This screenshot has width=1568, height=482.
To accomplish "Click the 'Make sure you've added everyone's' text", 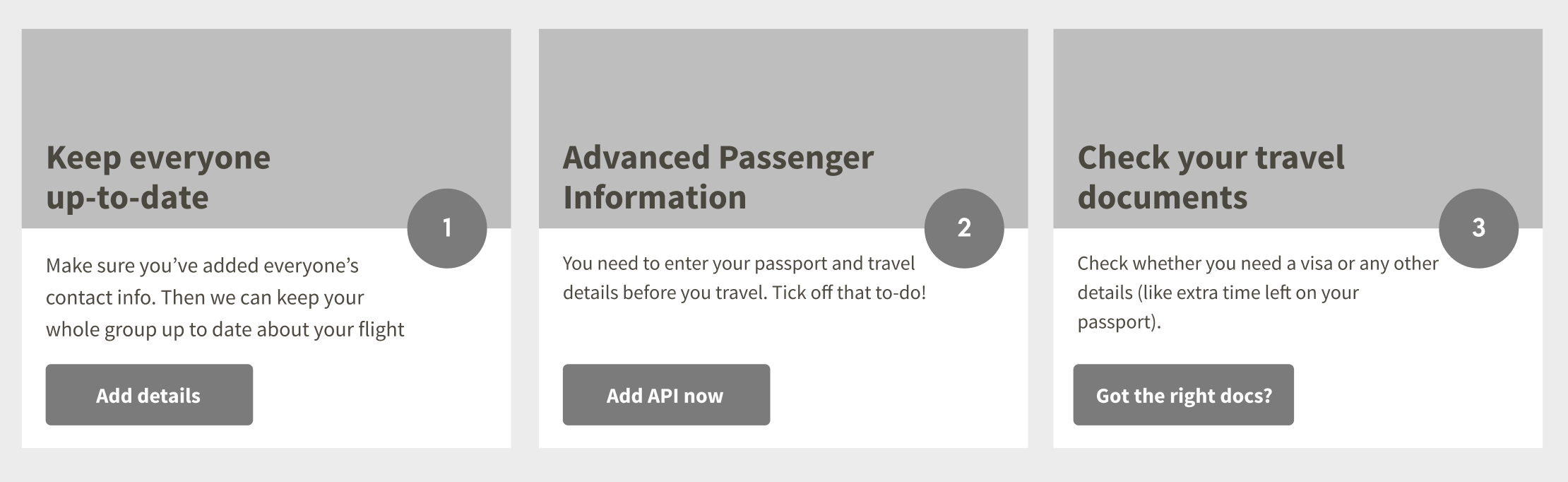I will click(202, 266).
